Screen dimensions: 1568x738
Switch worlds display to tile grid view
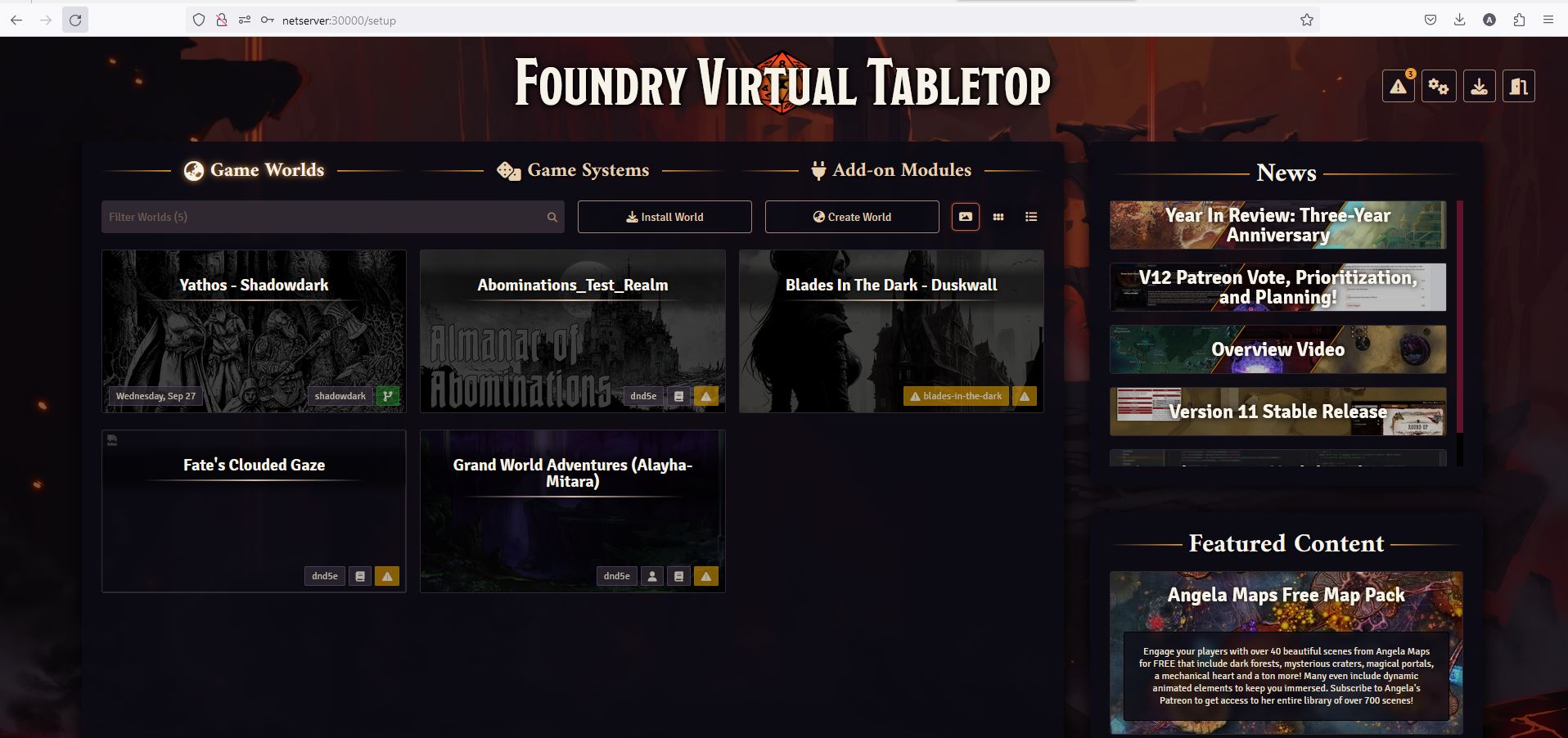[x=998, y=217]
